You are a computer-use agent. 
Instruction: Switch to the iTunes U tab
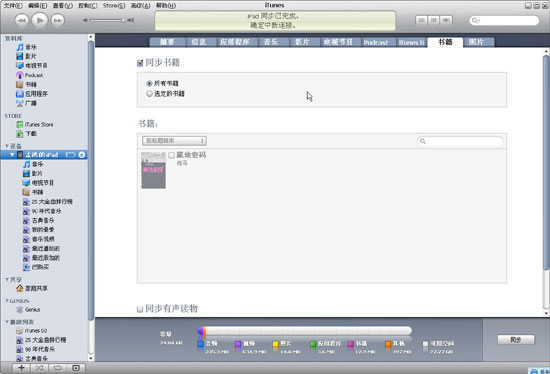coord(411,42)
